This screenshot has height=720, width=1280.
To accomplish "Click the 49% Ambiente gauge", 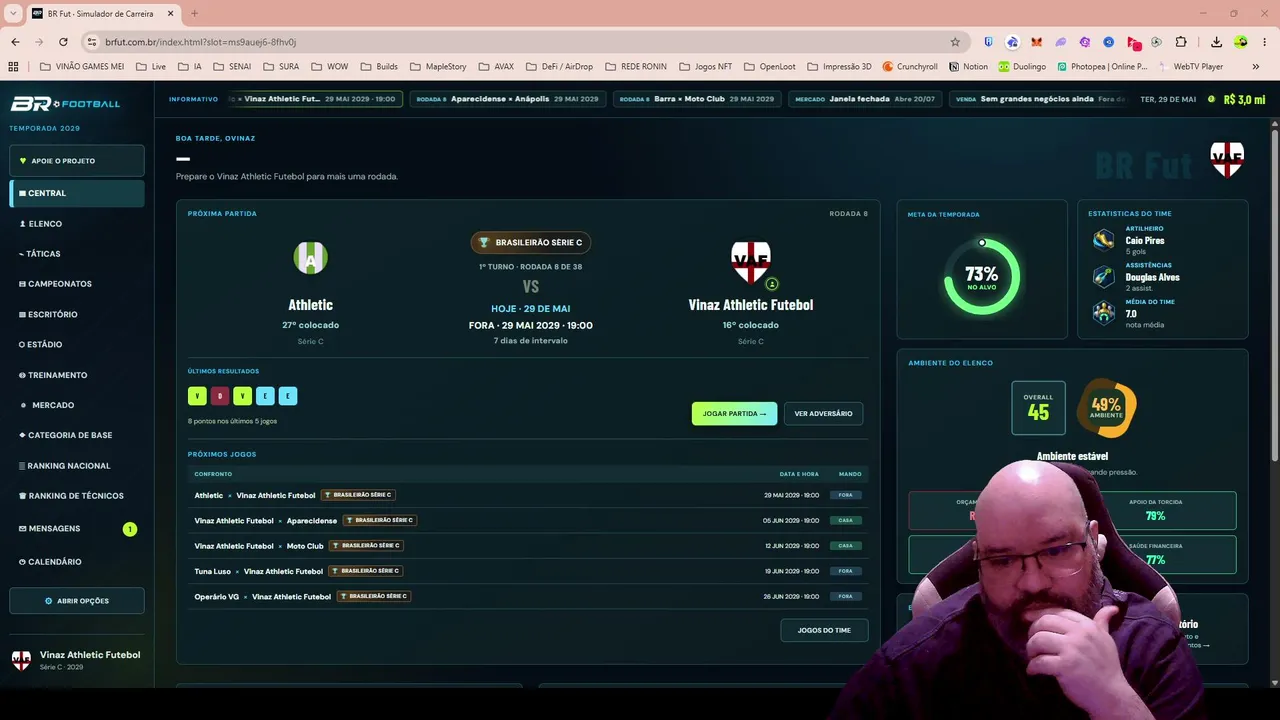I will pos(1106,408).
